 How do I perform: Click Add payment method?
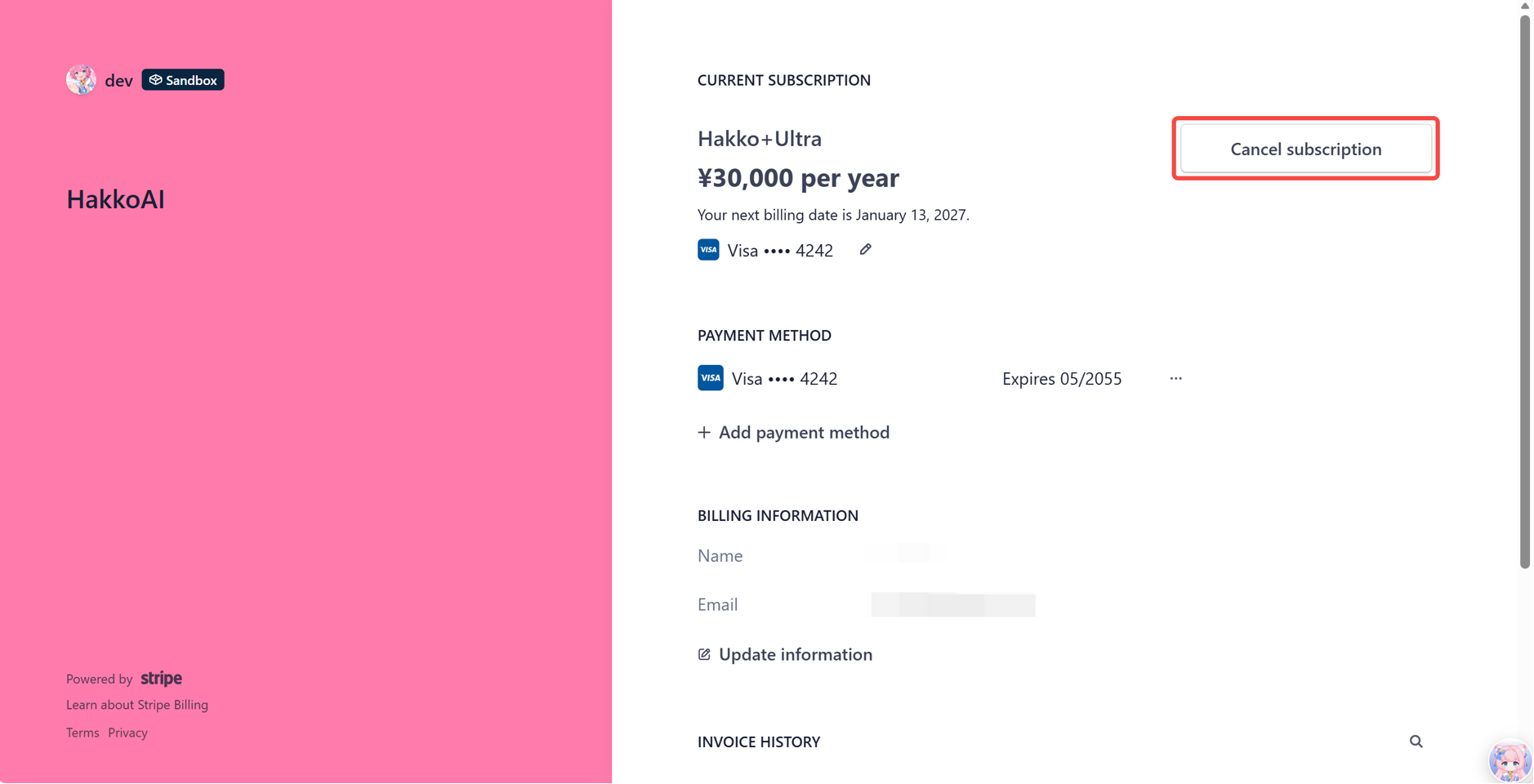(x=804, y=432)
